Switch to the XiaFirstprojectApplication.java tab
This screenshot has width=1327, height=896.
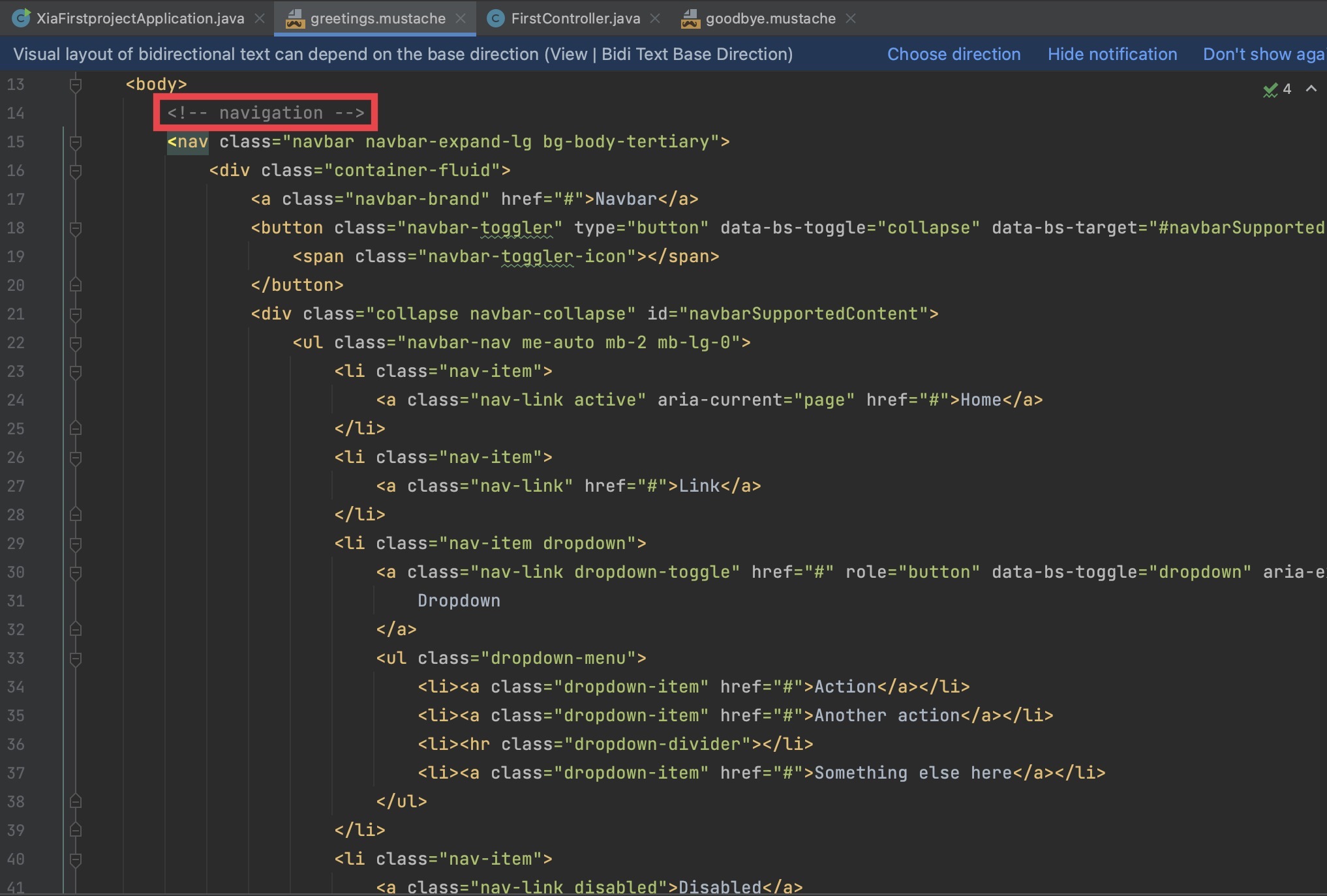pos(140,19)
